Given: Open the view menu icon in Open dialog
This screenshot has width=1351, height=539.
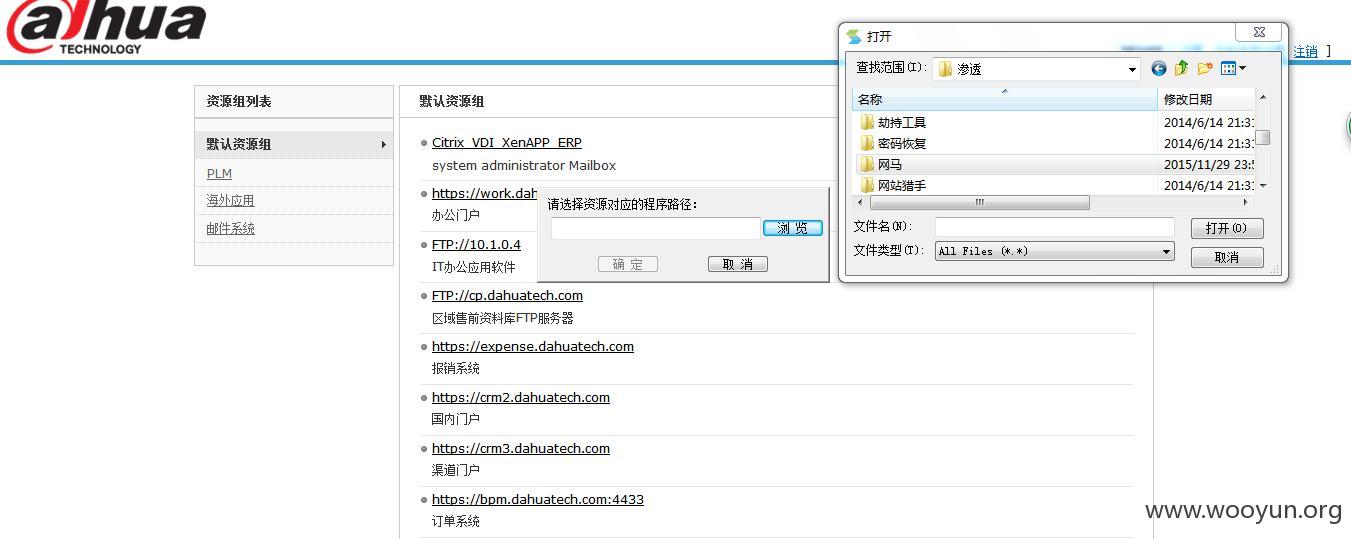Looking at the screenshot, I should tap(1233, 68).
